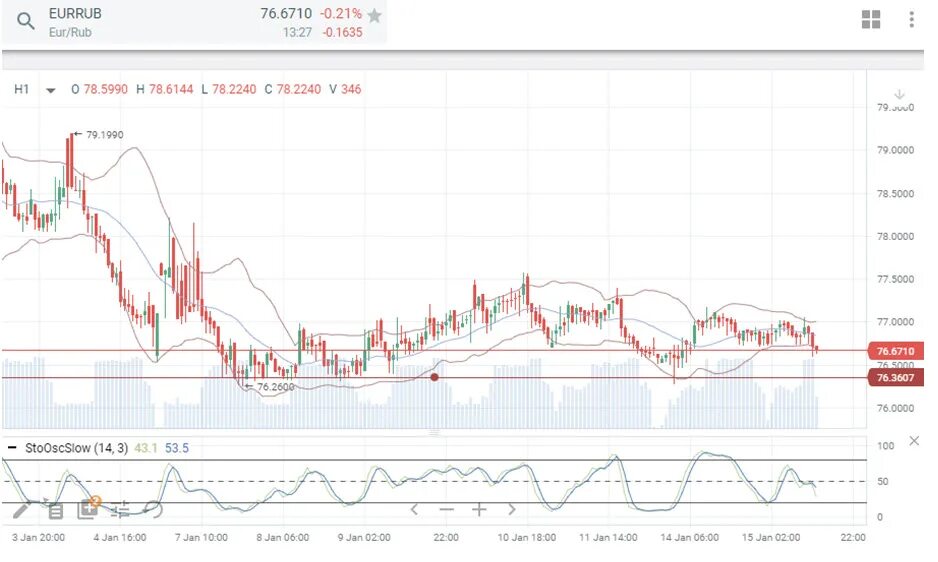Click the 14 Jan 06:00 time axis label
Screen dimensions: 938x562
(689, 537)
